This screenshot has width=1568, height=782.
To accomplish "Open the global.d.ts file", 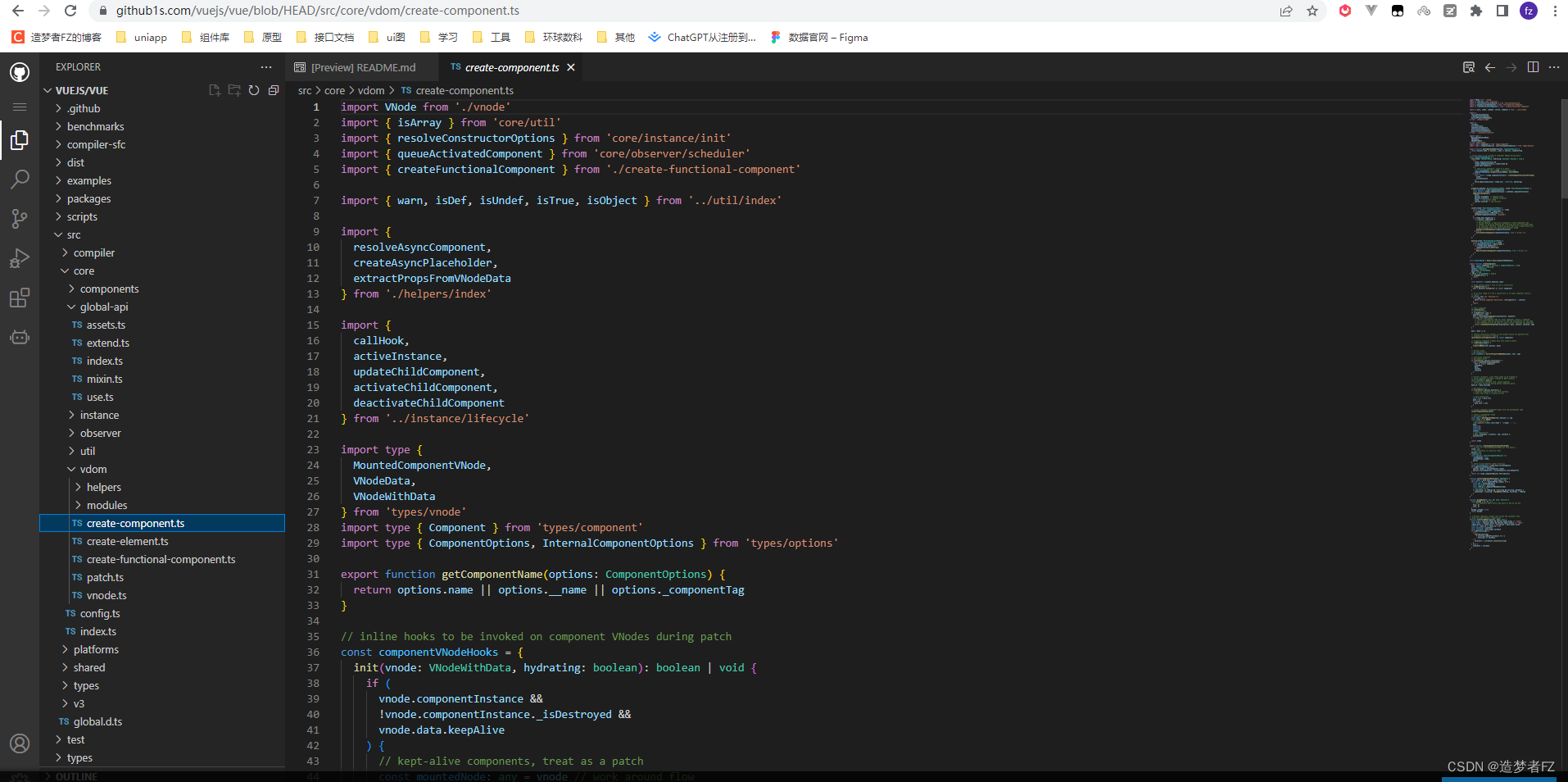I will click(x=97, y=721).
